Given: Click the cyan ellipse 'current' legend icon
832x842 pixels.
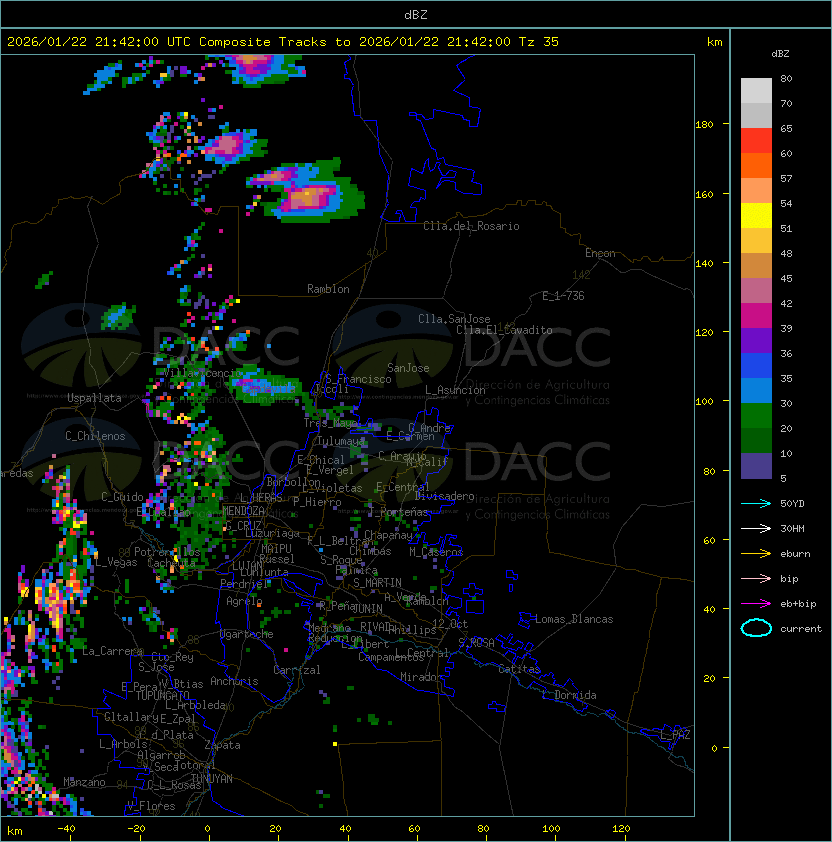Looking at the screenshot, I should tap(756, 628).
